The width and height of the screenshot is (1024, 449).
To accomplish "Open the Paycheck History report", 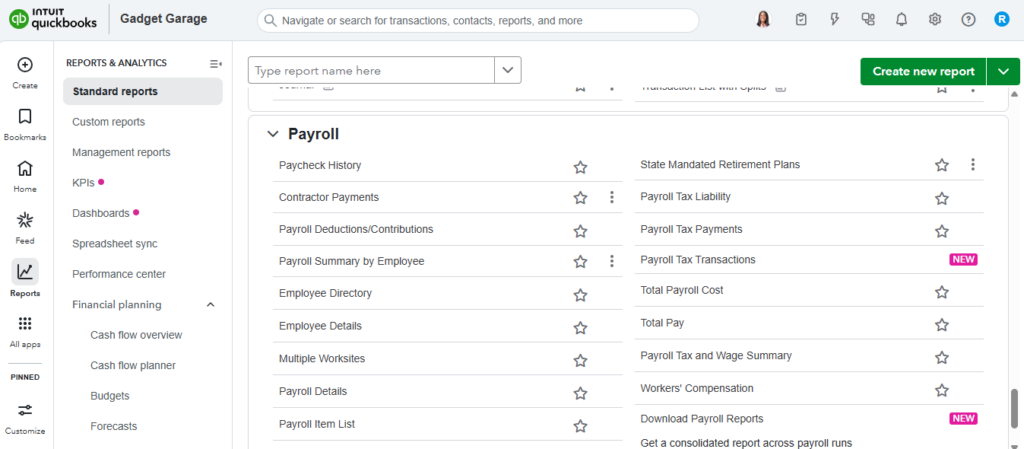I will click(320, 166).
